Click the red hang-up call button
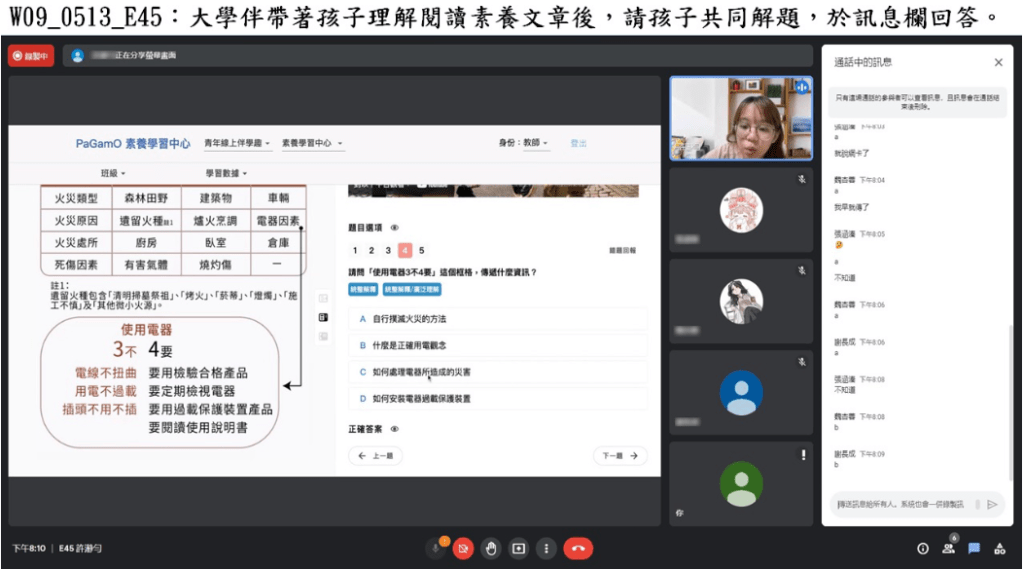Screen dimensions: 1023x569 pyautogui.click(x=578, y=548)
